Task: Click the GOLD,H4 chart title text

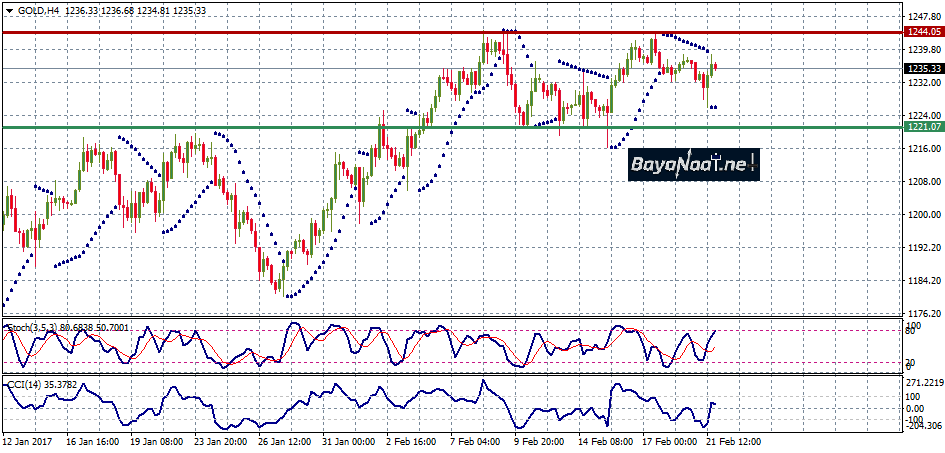Action: [38, 10]
